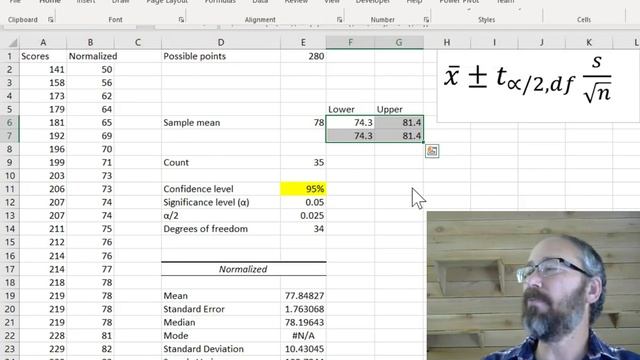Screen dimensions: 640x360
Task: Select the median value 78.19643
Action: pyautogui.click(x=303, y=322)
